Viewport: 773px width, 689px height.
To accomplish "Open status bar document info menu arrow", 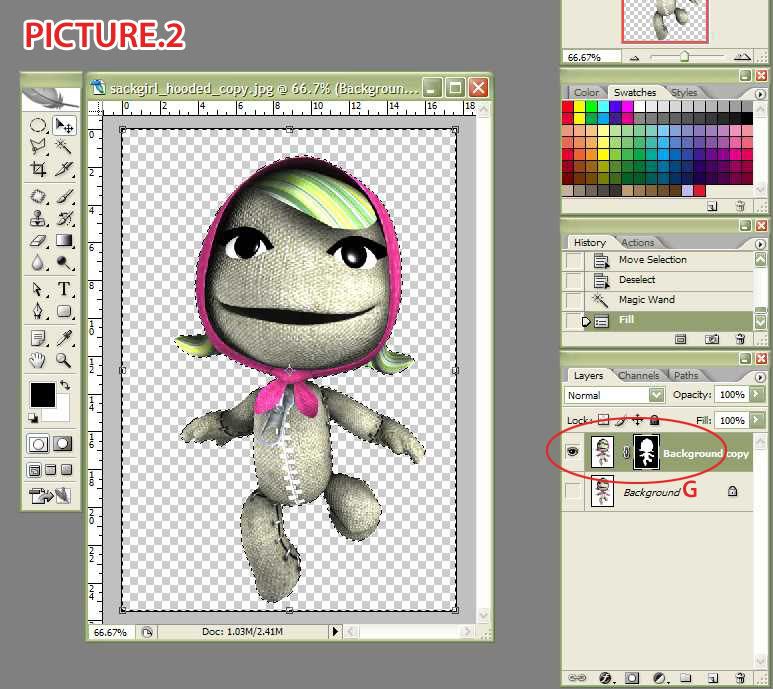I will click(x=335, y=631).
